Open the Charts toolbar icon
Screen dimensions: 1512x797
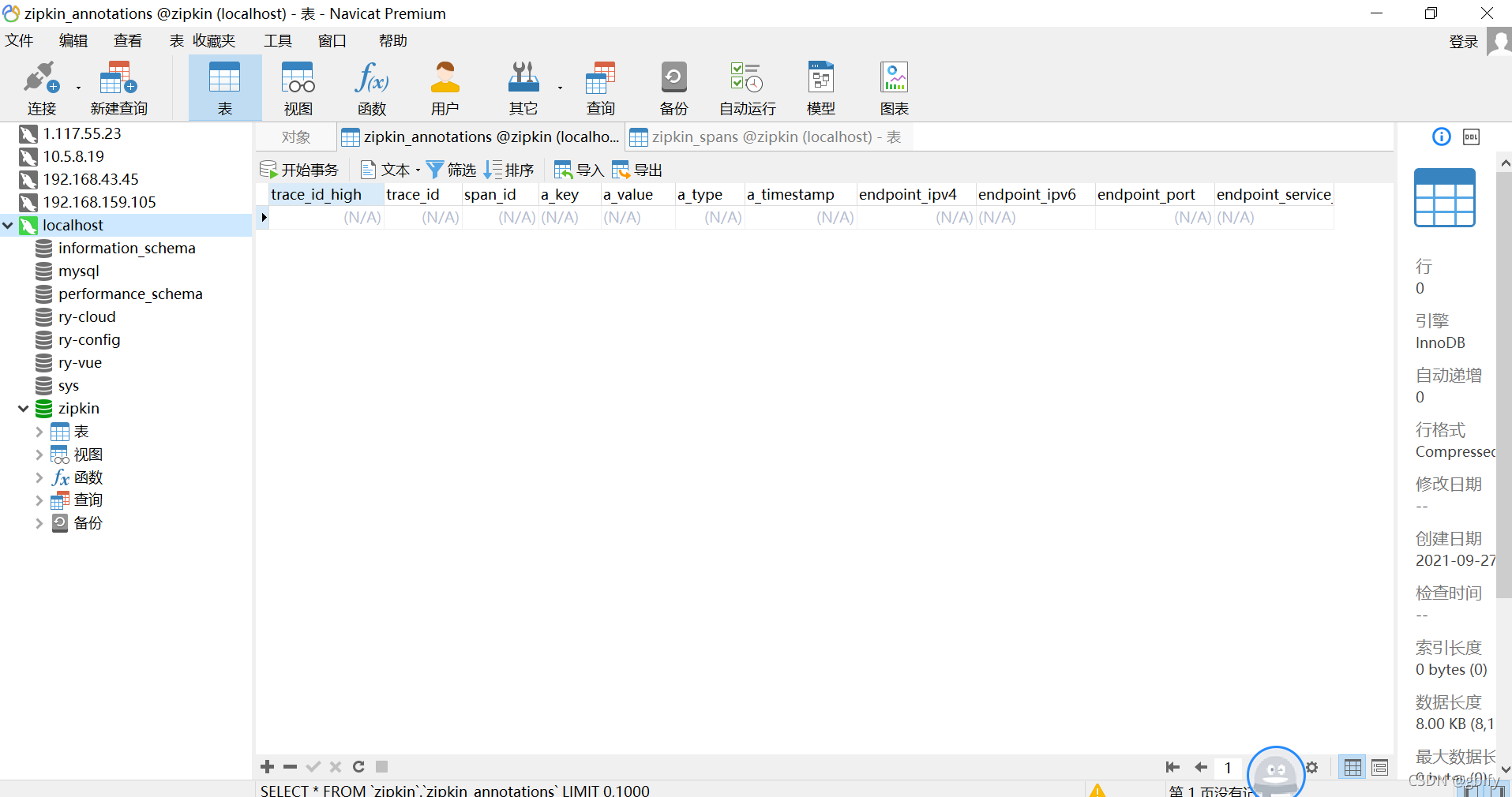894,88
